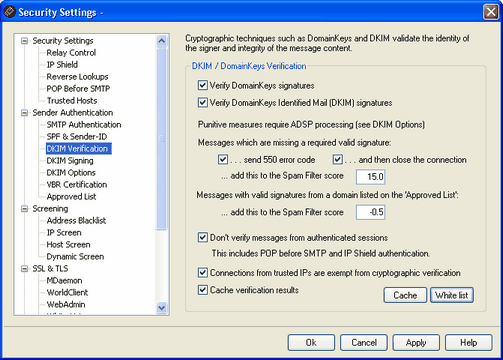Select the SSL & TLS node label
The height and width of the screenshot is (360, 503).
(x=50, y=269)
